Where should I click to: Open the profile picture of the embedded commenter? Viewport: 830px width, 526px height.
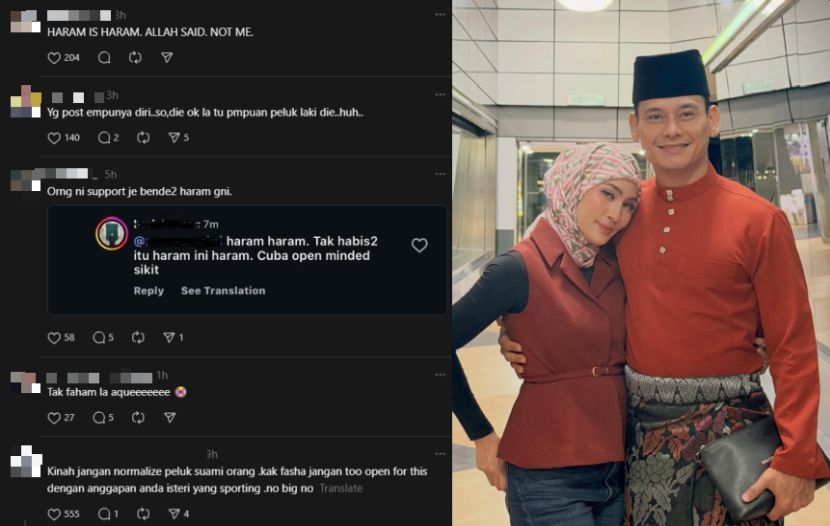coord(112,233)
